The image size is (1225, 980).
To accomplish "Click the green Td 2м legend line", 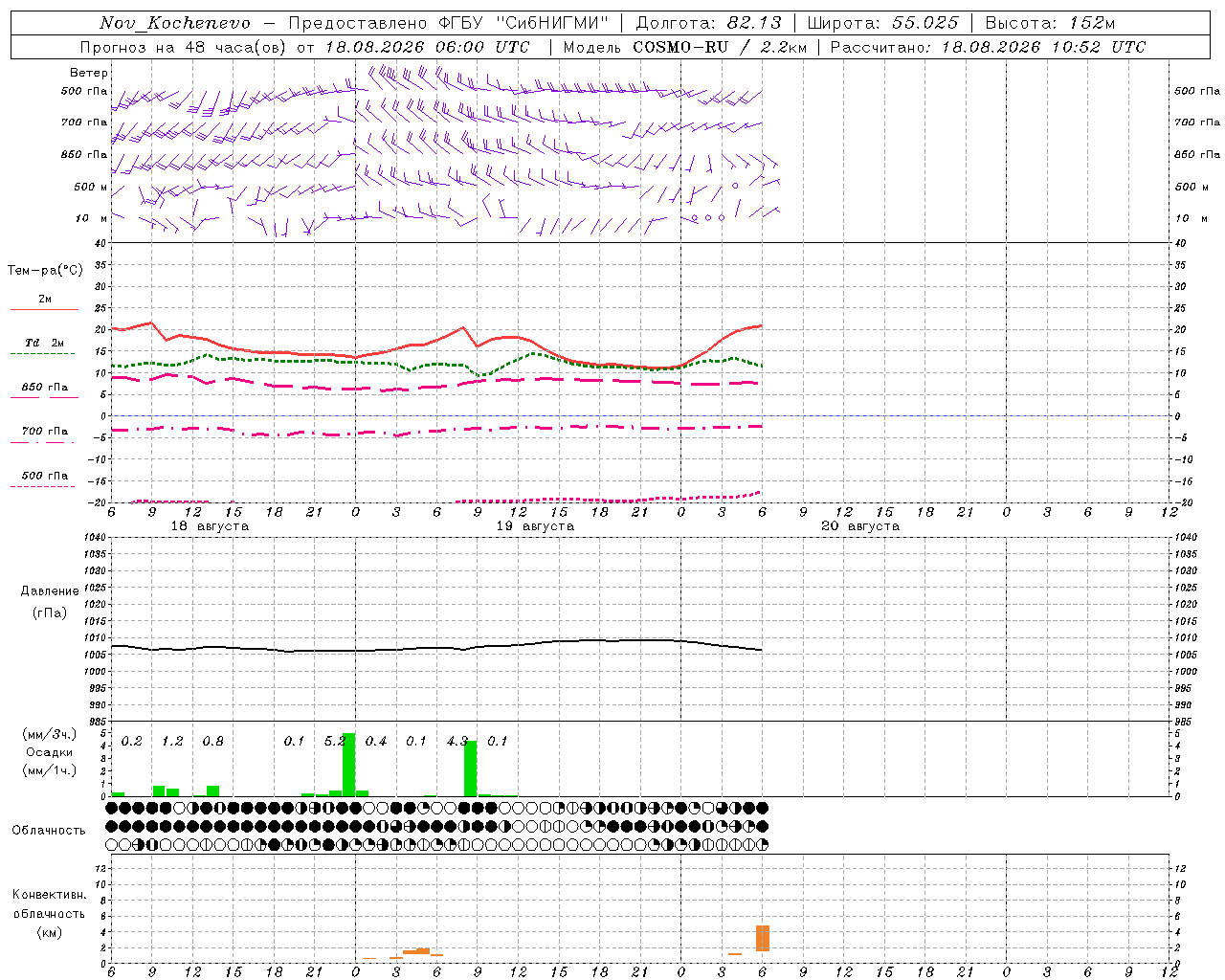I will coord(44,354).
